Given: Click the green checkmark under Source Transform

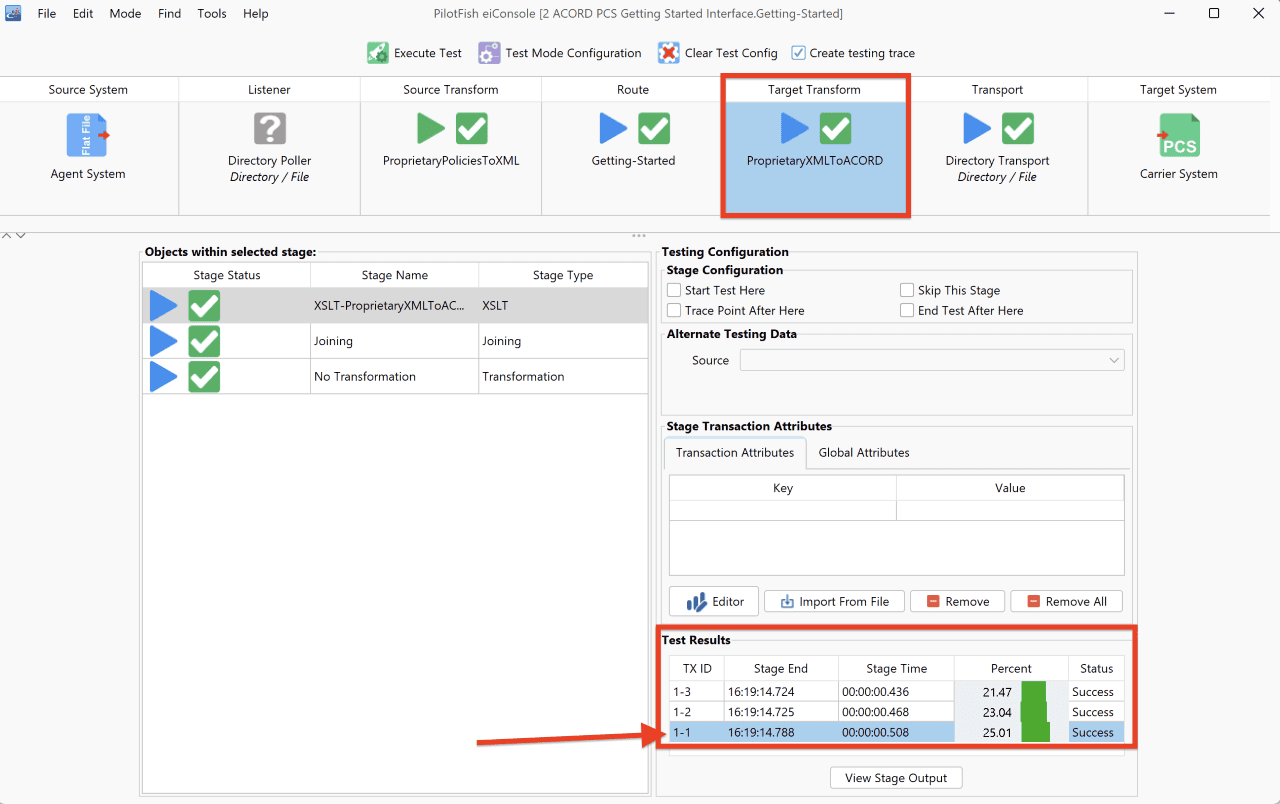Looking at the screenshot, I should pos(472,129).
